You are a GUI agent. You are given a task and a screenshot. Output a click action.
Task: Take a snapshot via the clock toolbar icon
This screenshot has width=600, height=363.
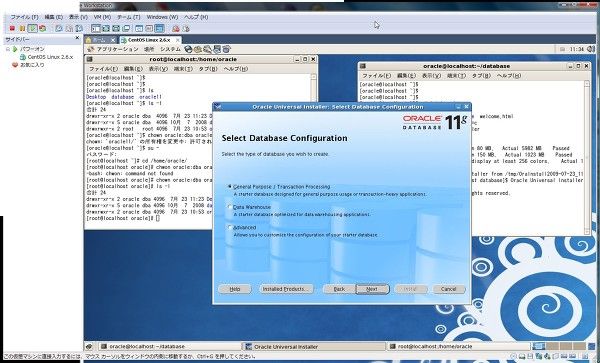coord(59,28)
